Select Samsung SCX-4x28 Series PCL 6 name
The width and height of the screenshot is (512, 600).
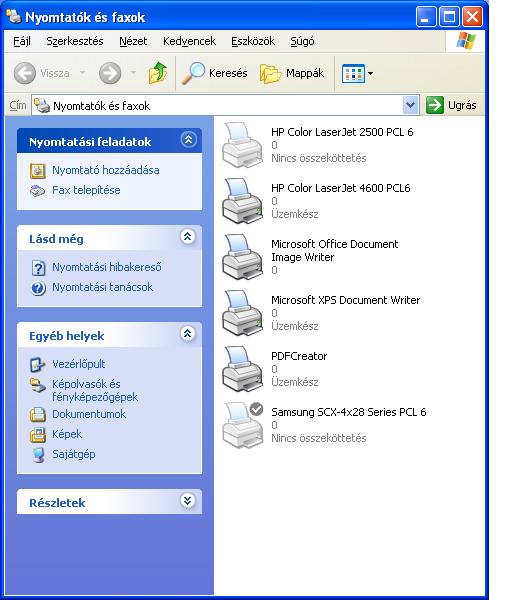pos(349,412)
